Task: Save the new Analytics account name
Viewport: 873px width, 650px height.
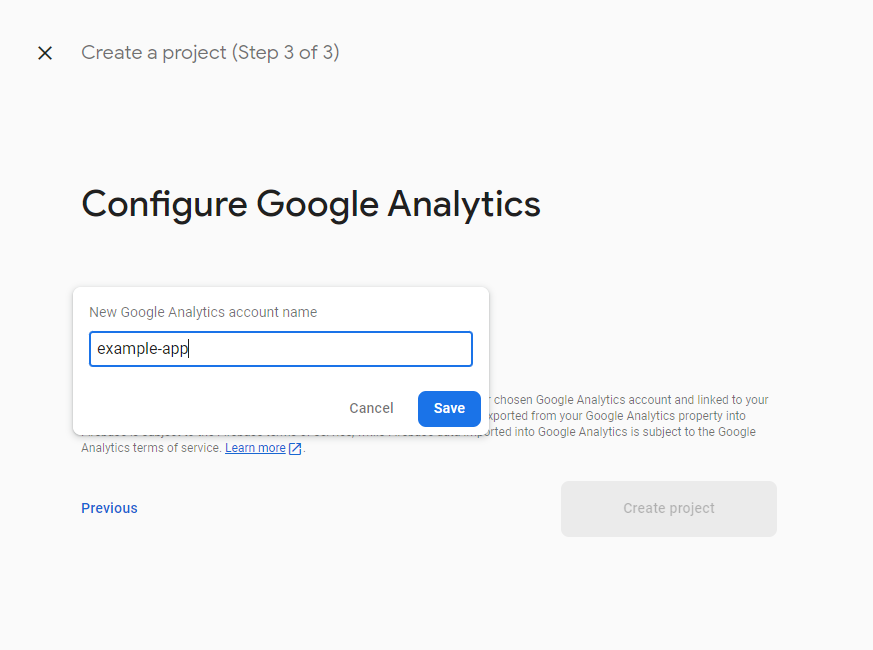Action: pos(449,408)
